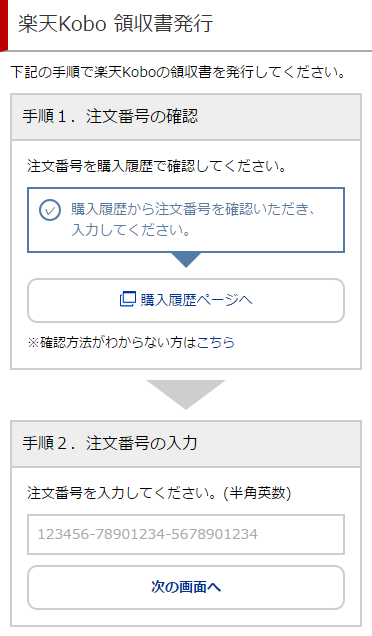Open the 購入履歴ページへ button
Screen dimensions: 372x636
186,300
